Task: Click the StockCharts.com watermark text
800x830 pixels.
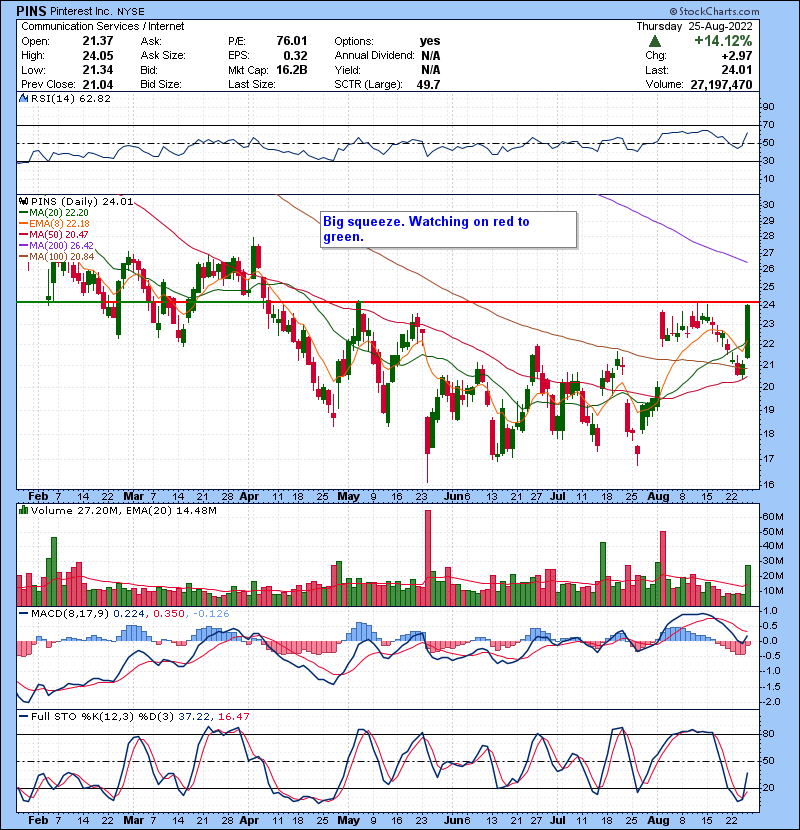Action: 714,11
